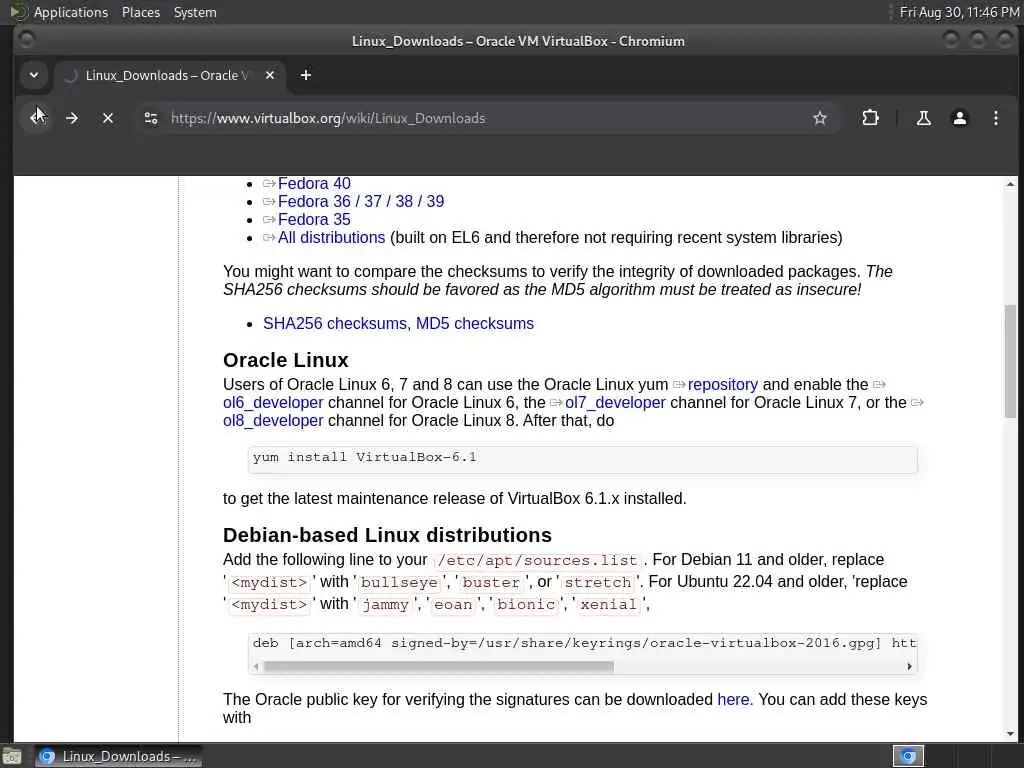Open the Fedora 40 download link
The height and width of the screenshot is (768, 1024).
pos(314,184)
